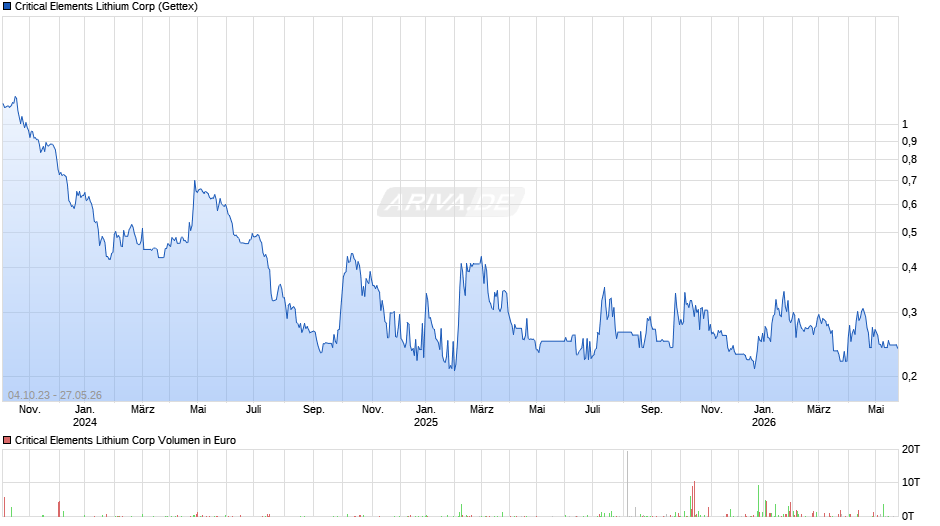The height and width of the screenshot is (526, 940).
Task: Click price axis label '0,6'
Action: tap(909, 205)
